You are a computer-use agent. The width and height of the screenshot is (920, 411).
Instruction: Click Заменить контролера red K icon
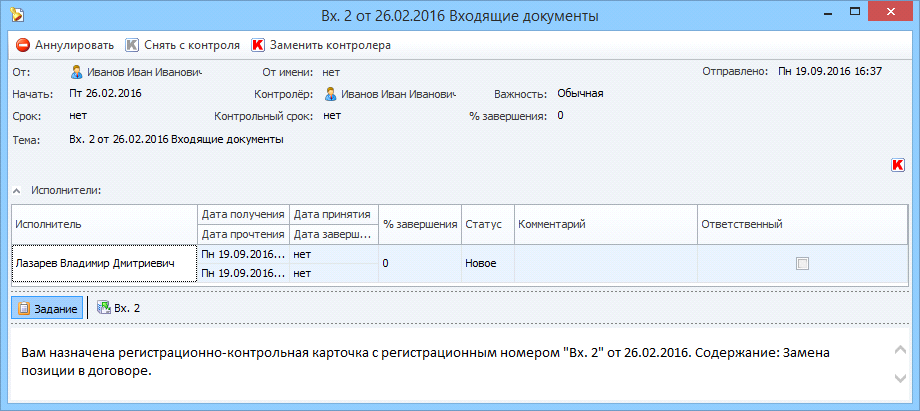tap(258, 45)
